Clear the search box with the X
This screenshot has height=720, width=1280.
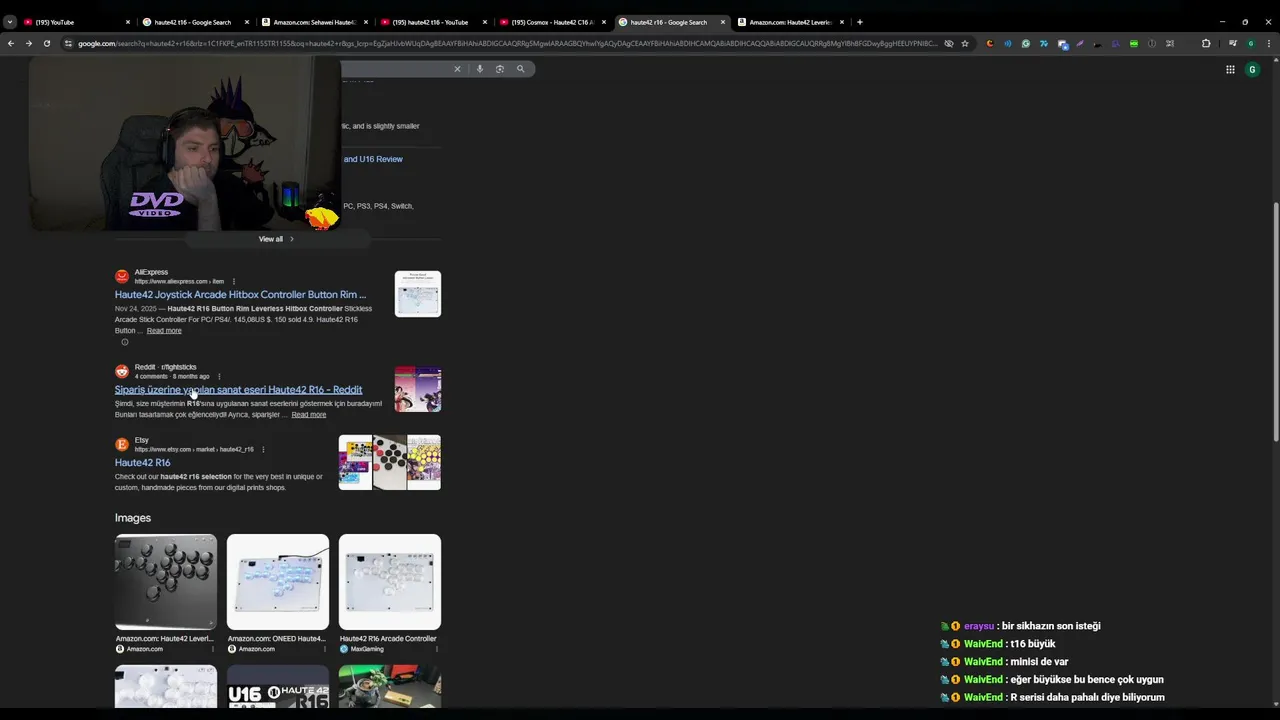[x=457, y=69]
